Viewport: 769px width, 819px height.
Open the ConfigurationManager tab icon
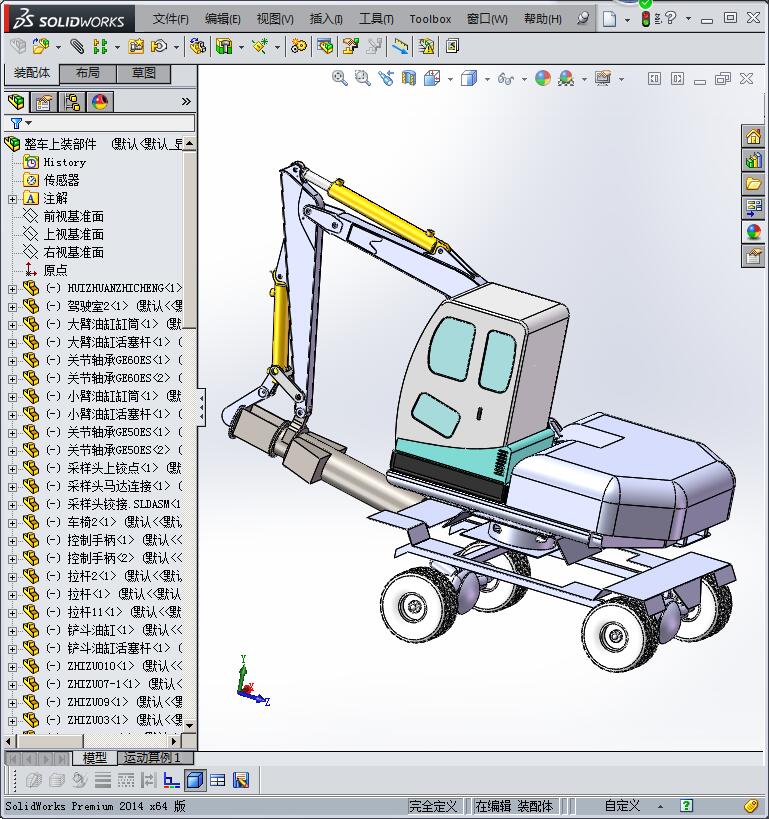(x=72, y=101)
